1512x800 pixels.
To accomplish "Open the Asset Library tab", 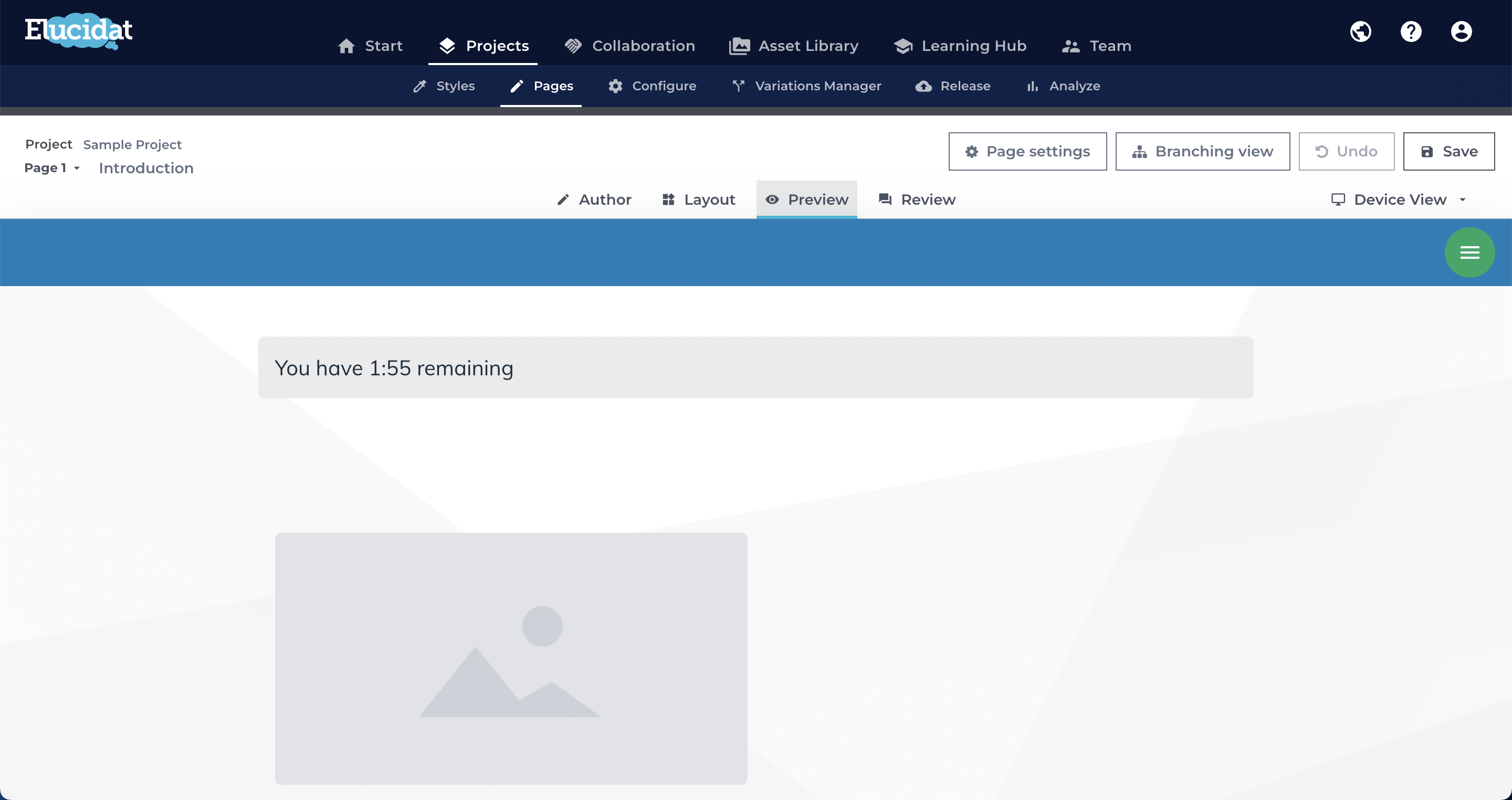I will [794, 46].
